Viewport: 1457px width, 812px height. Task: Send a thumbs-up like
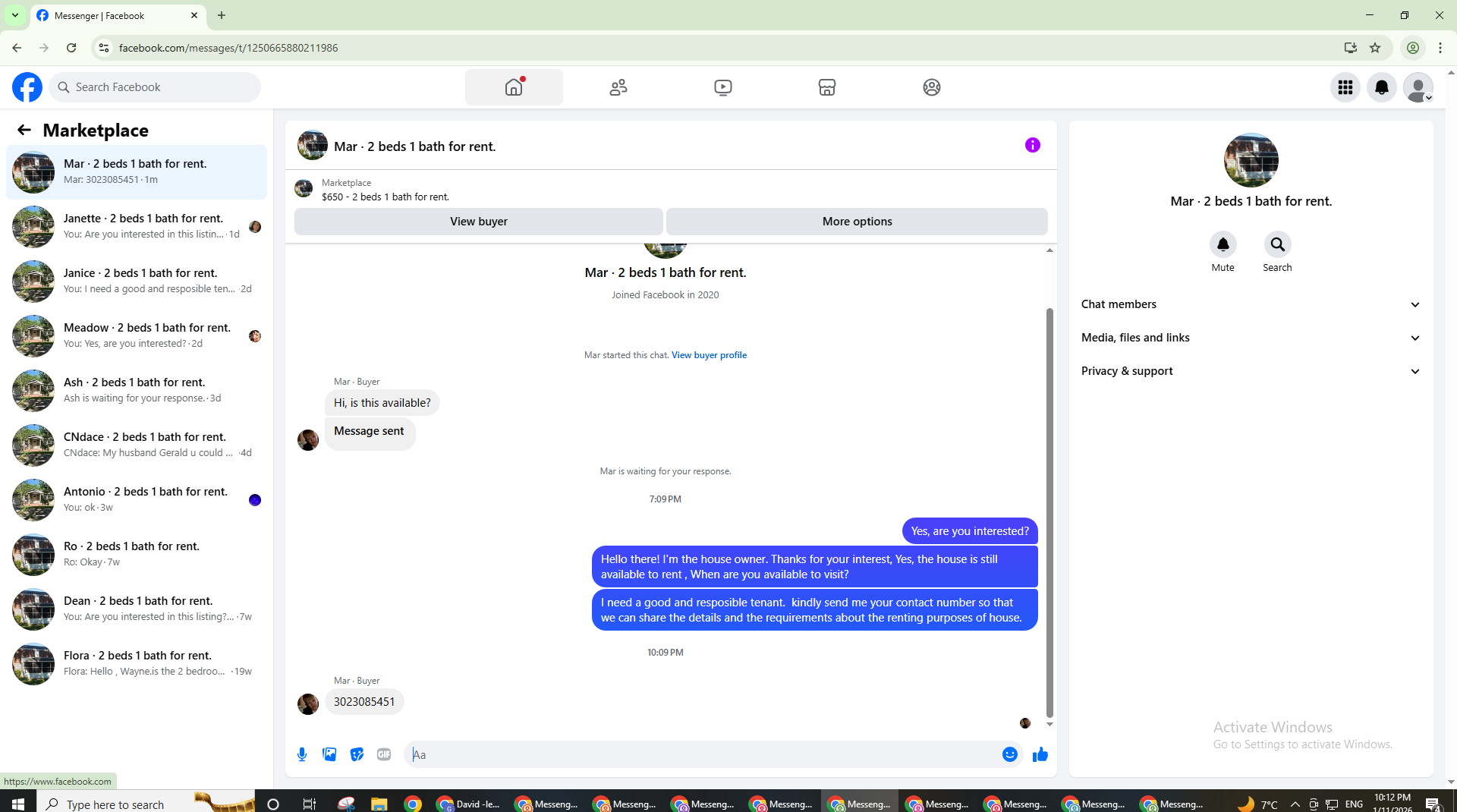(1040, 754)
